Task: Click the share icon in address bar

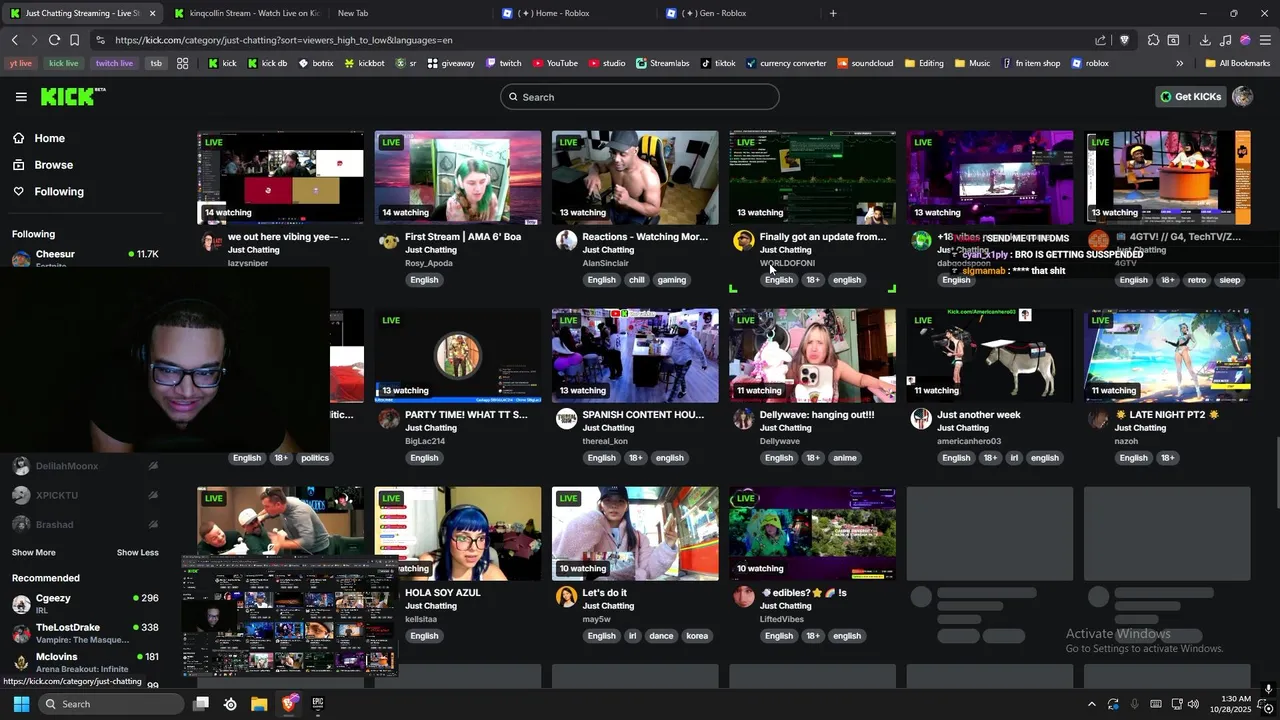Action: pyautogui.click(x=1101, y=40)
